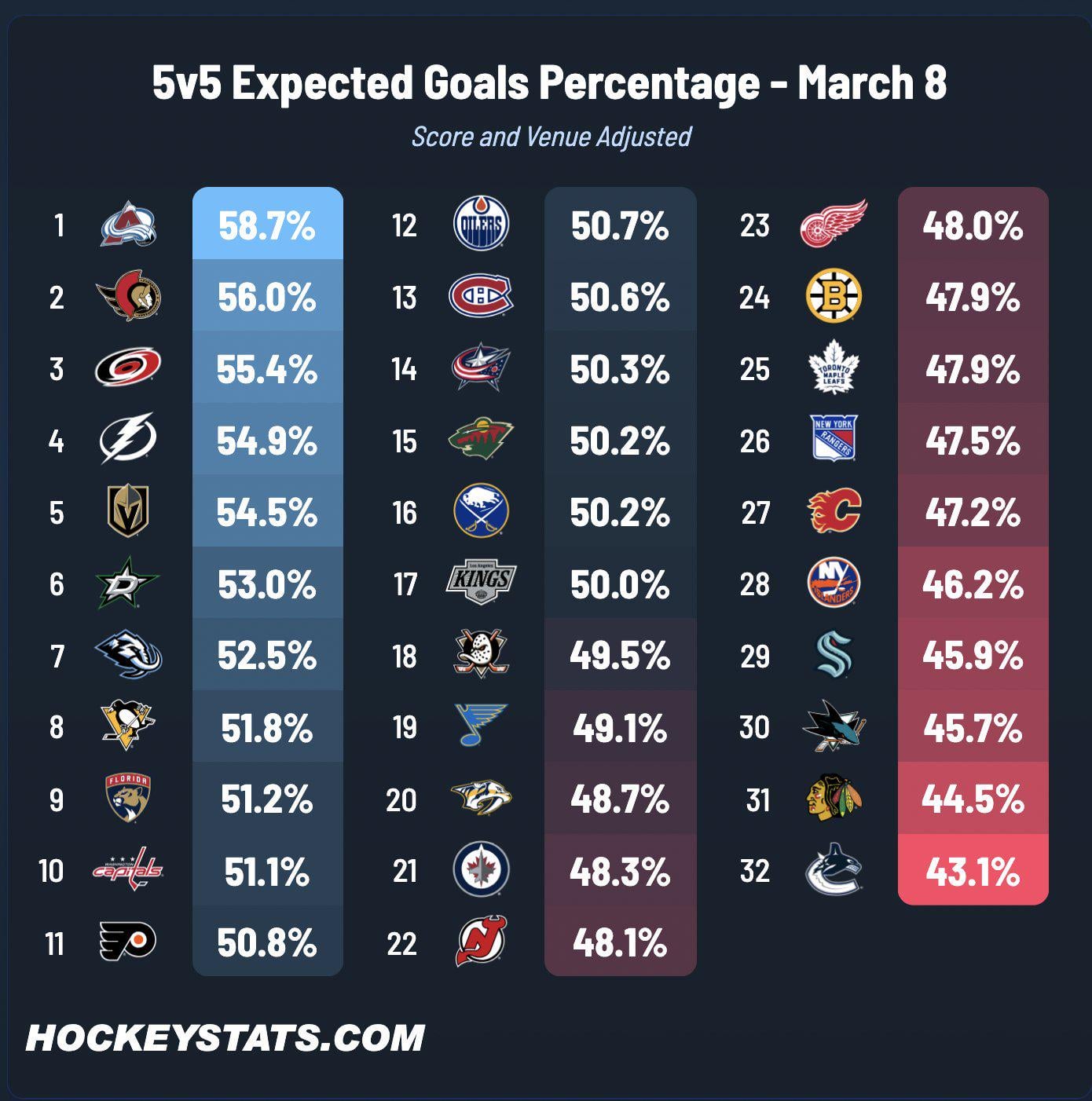Select the Chicago Blackhawks logo
The height and width of the screenshot is (1101, 1092).
click(834, 799)
